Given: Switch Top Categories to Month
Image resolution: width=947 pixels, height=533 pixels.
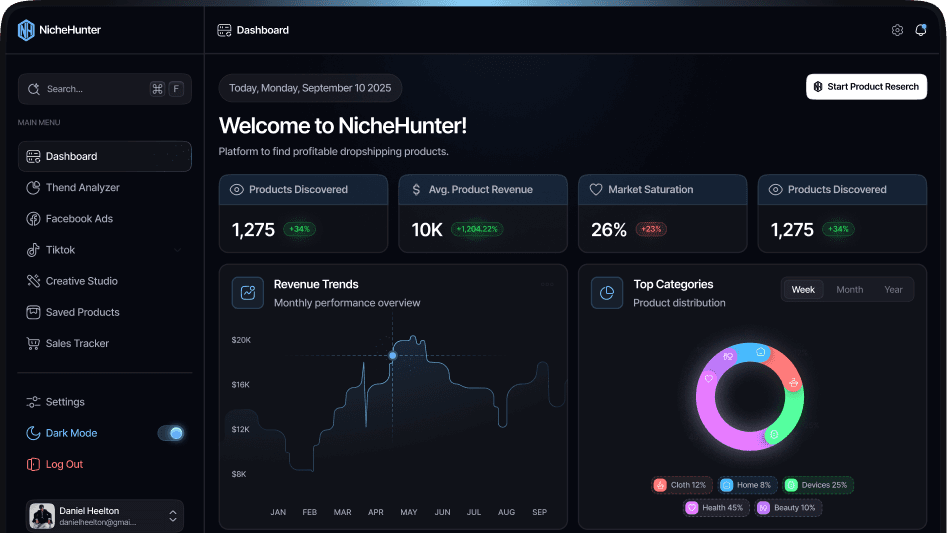Looking at the screenshot, I should (849, 290).
